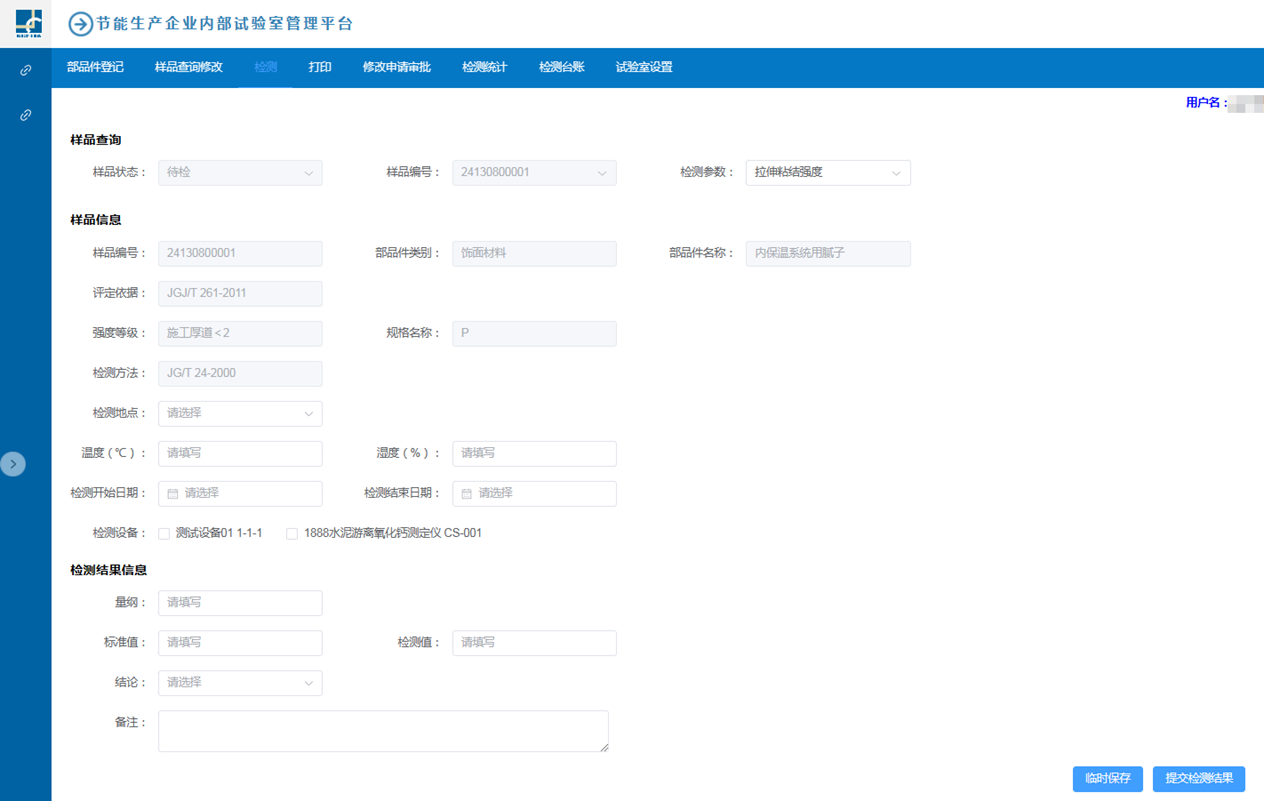
Task: Switch to the 部品件登记 tab
Action: coord(95,68)
